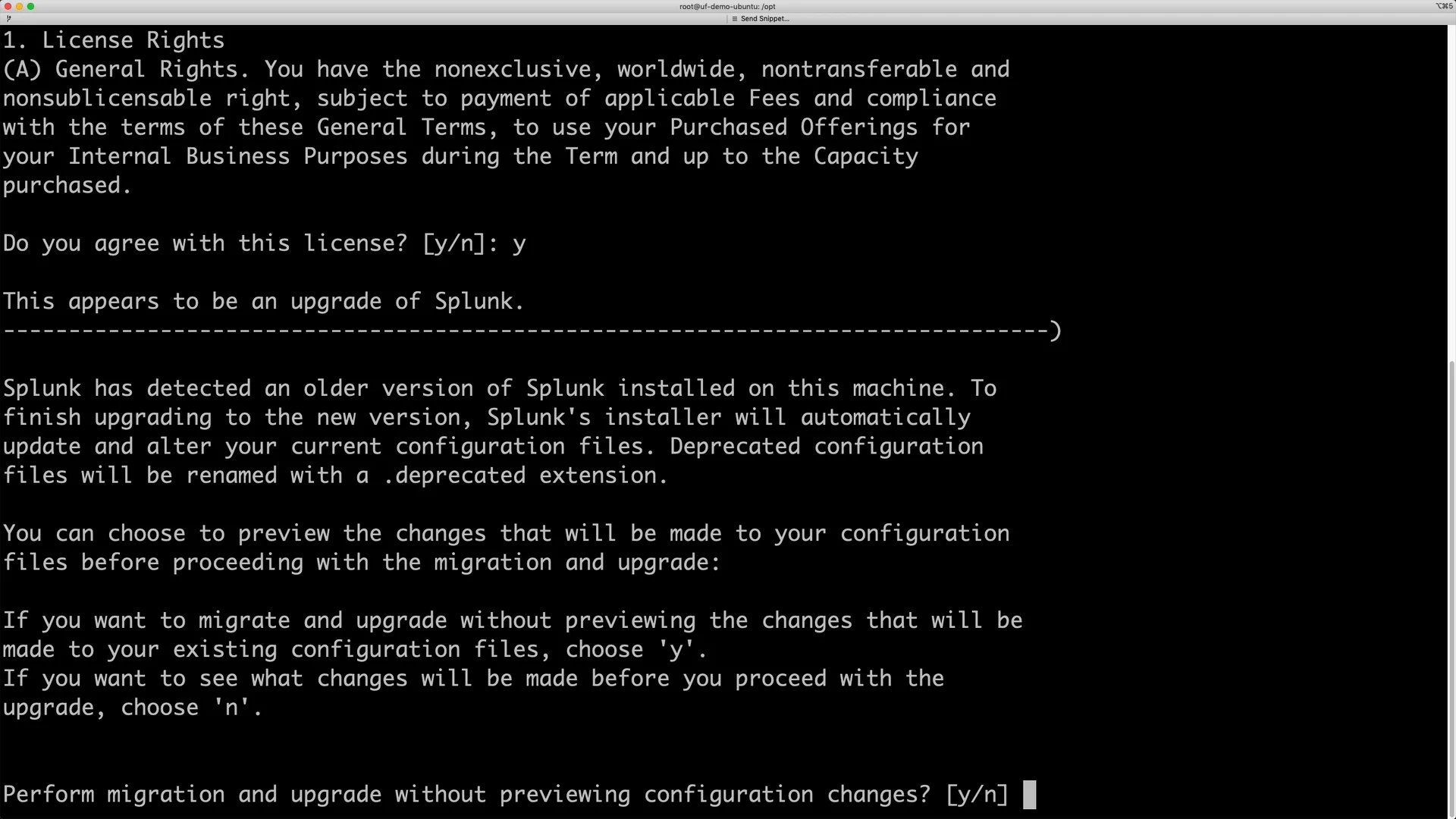Minimize the terminal window with yellow button
The height and width of the screenshot is (819, 1456).
click(19, 6)
